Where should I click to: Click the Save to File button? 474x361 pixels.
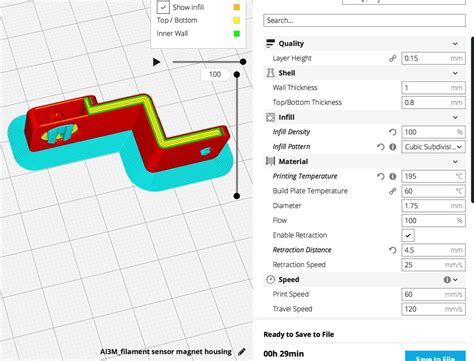435,356
